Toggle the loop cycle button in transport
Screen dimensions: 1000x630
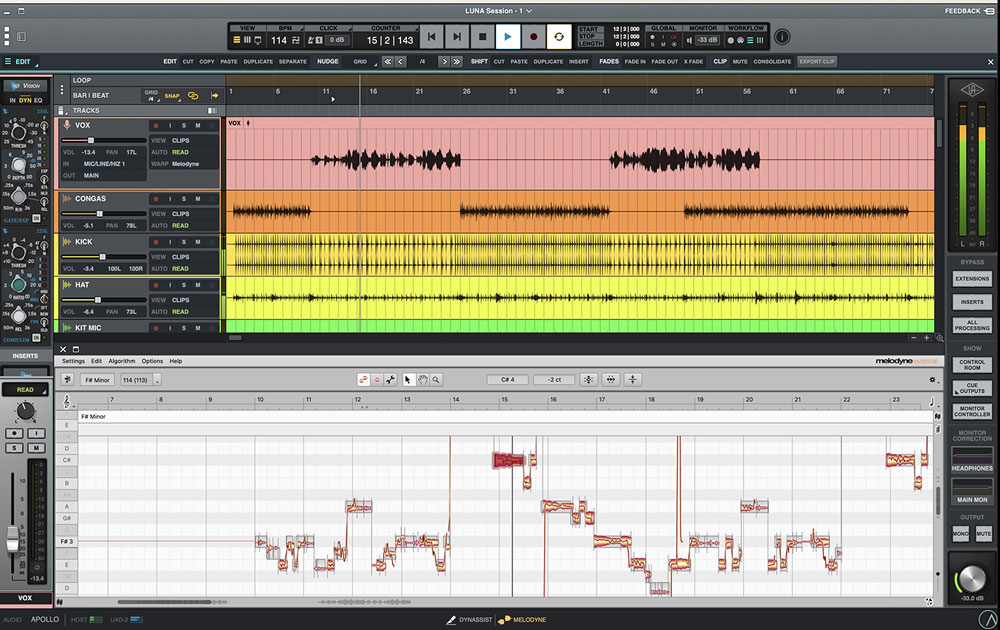(559, 37)
